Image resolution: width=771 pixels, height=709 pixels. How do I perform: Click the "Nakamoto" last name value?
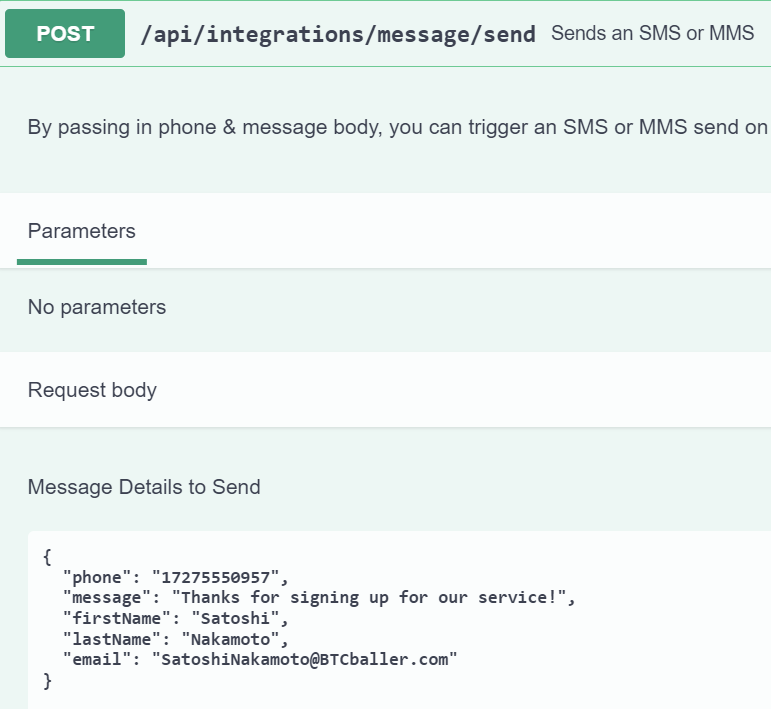234,639
